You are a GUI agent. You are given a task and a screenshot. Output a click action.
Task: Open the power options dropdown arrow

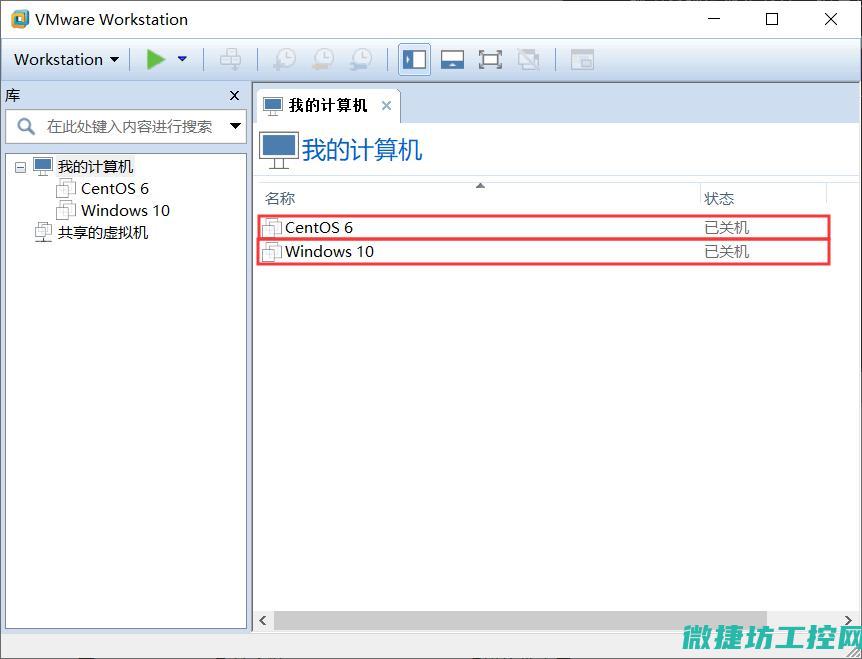pos(183,59)
